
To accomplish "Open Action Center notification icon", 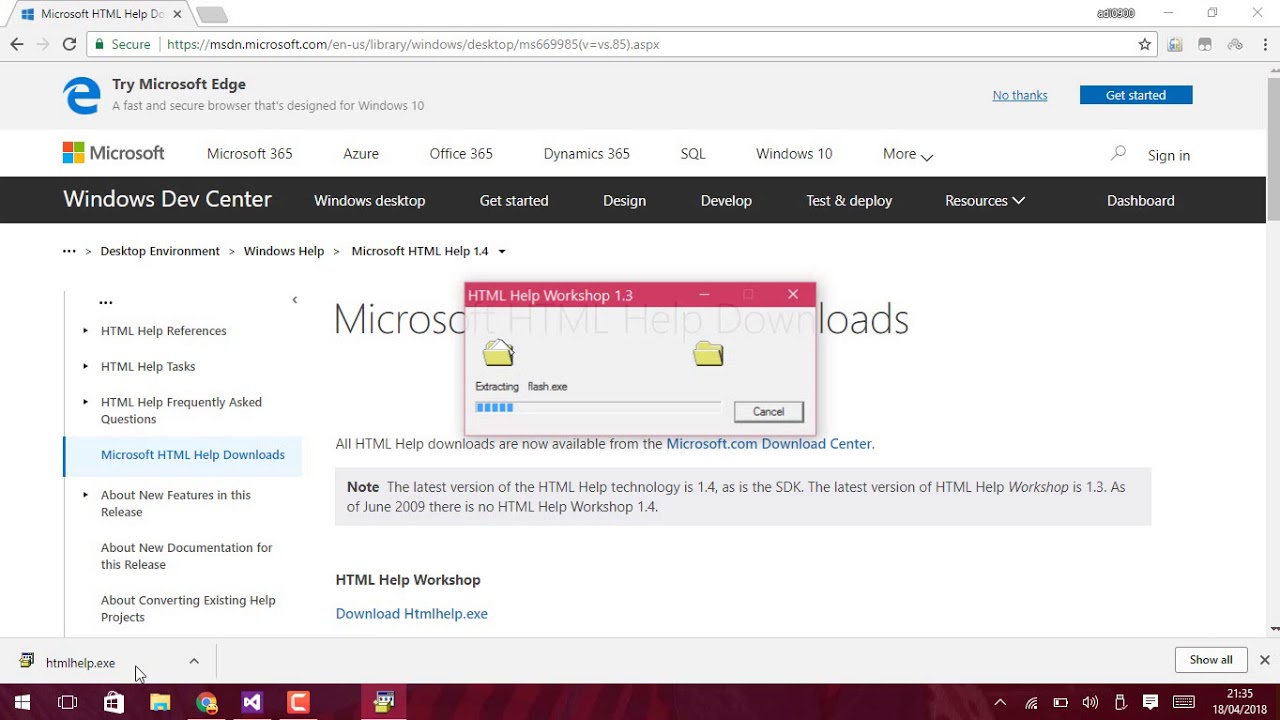I will point(1150,702).
